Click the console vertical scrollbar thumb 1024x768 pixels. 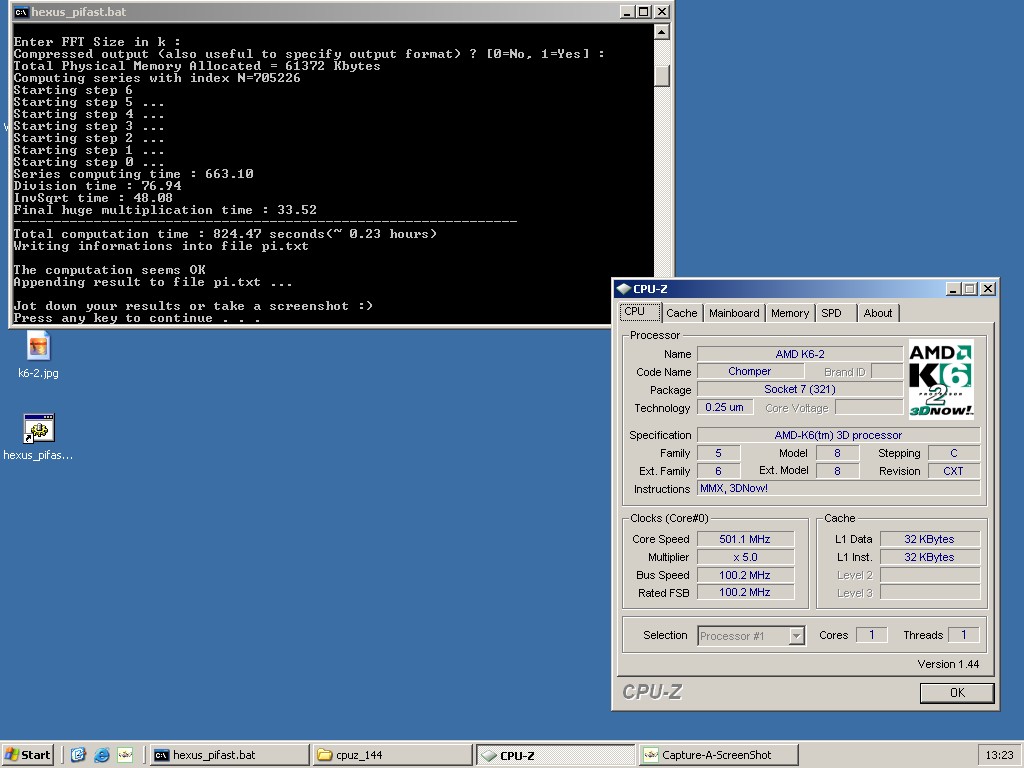662,75
